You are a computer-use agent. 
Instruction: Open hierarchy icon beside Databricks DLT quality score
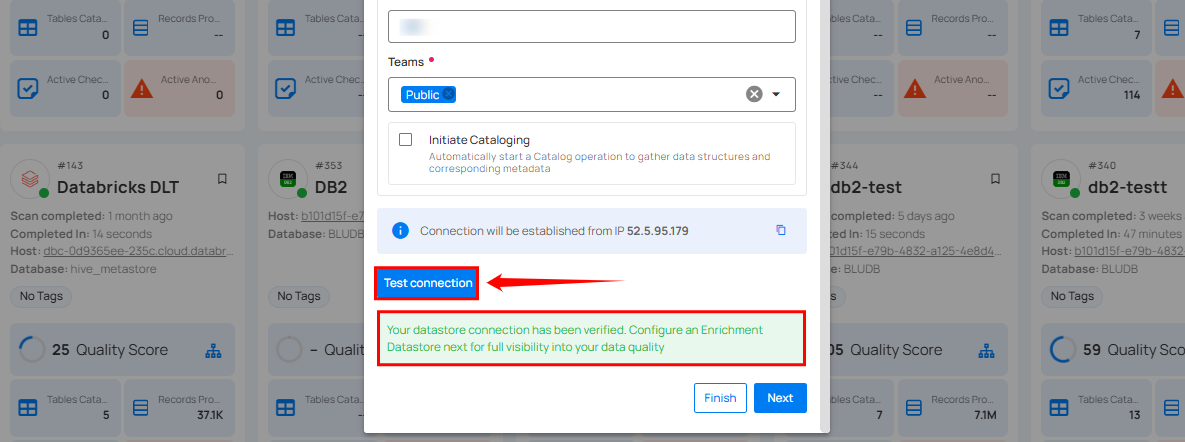tap(212, 350)
